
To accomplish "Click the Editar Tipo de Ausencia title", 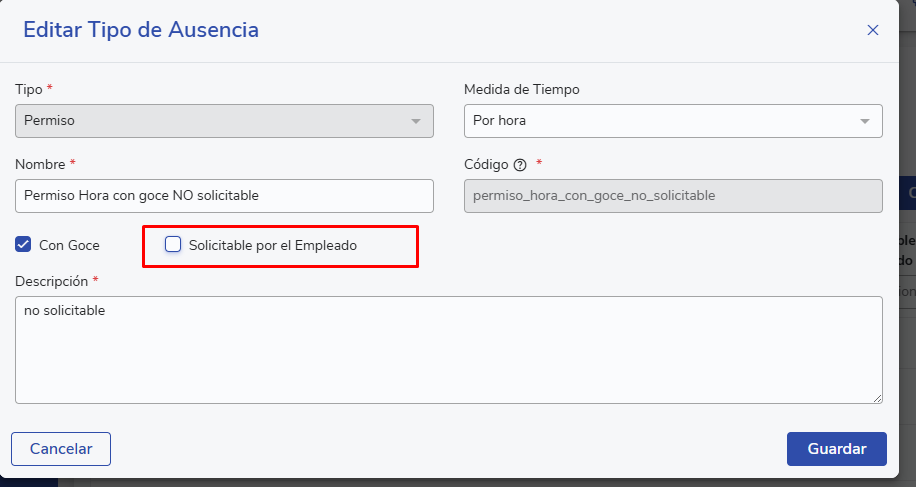I will tap(141, 30).
